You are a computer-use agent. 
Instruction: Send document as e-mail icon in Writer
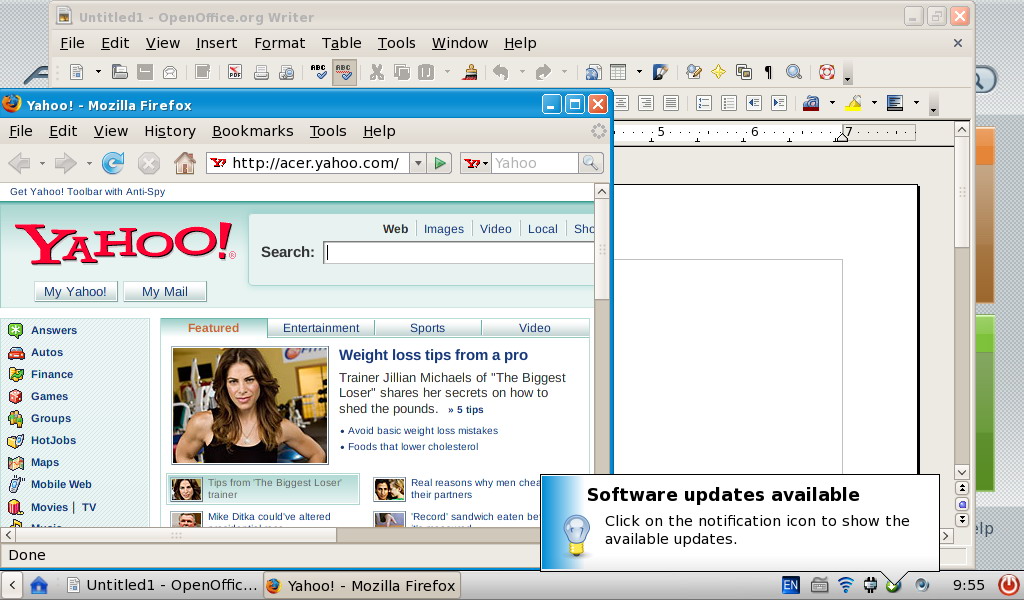pyautogui.click(x=170, y=72)
